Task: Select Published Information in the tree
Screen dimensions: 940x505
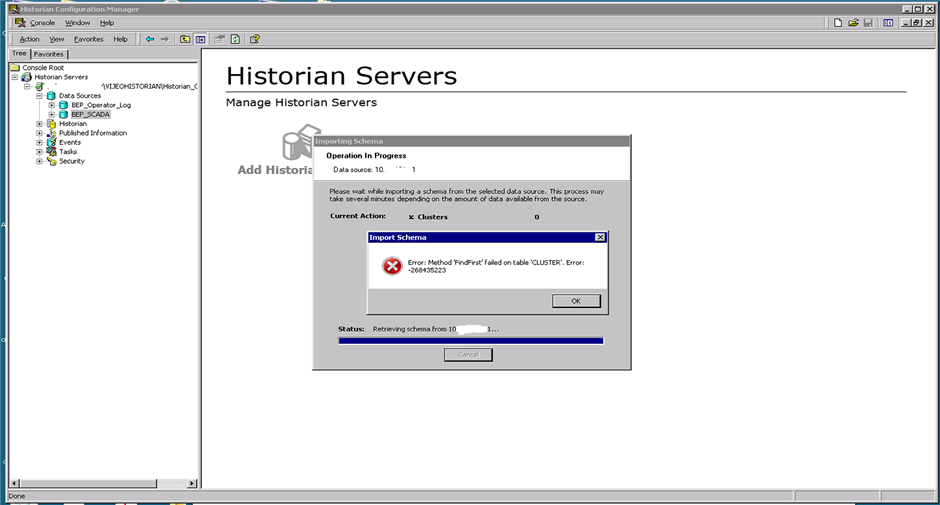Action: [93, 133]
